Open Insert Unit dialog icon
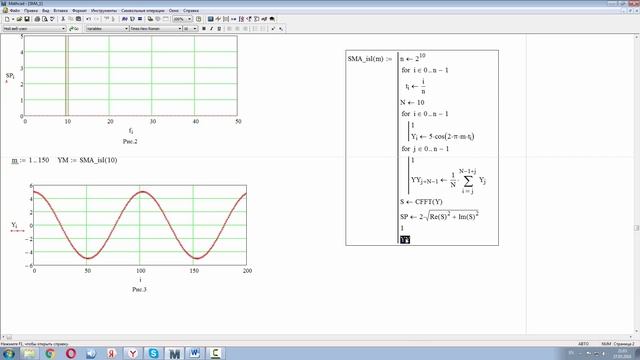 132,19
